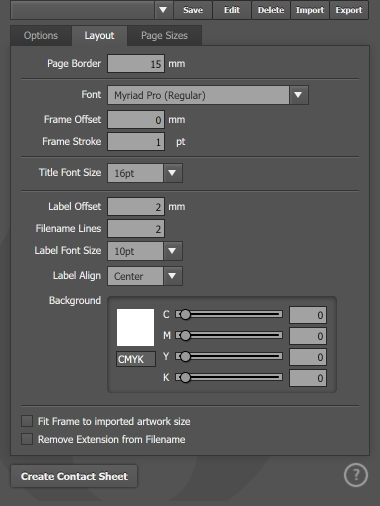Open the Label Align dropdown
The image size is (380, 506).
pyautogui.click(x=172, y=276)
